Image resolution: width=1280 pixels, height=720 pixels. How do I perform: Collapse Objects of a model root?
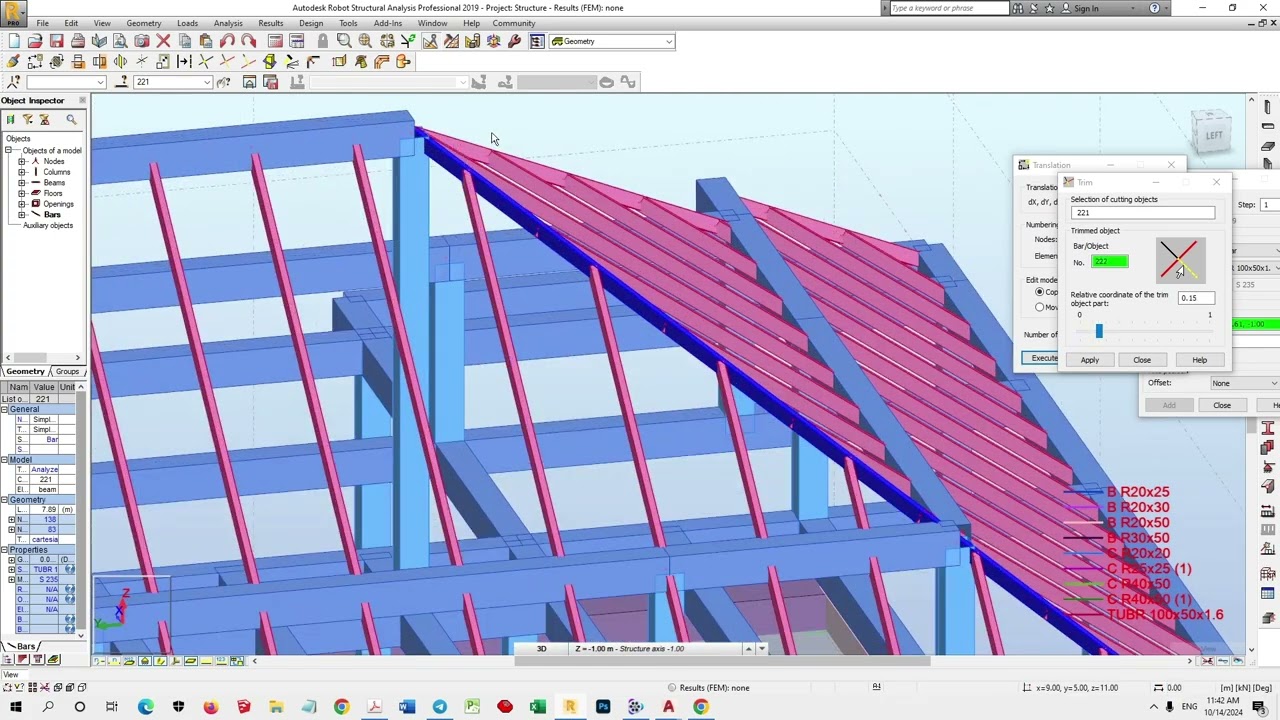[x=8, y=151]
